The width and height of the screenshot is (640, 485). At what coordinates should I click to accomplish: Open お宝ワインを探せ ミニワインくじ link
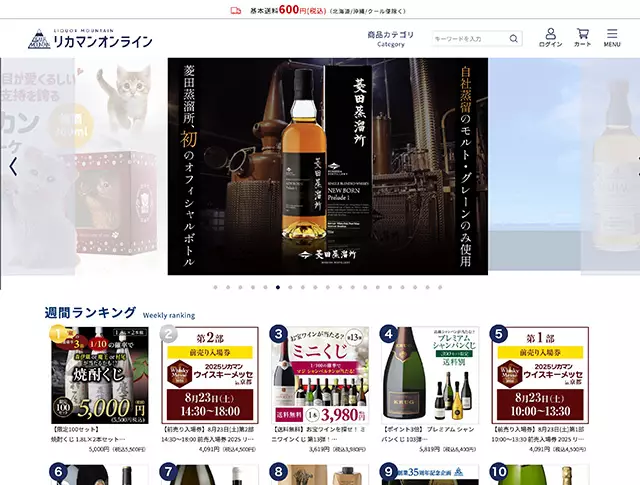[318, 434]
